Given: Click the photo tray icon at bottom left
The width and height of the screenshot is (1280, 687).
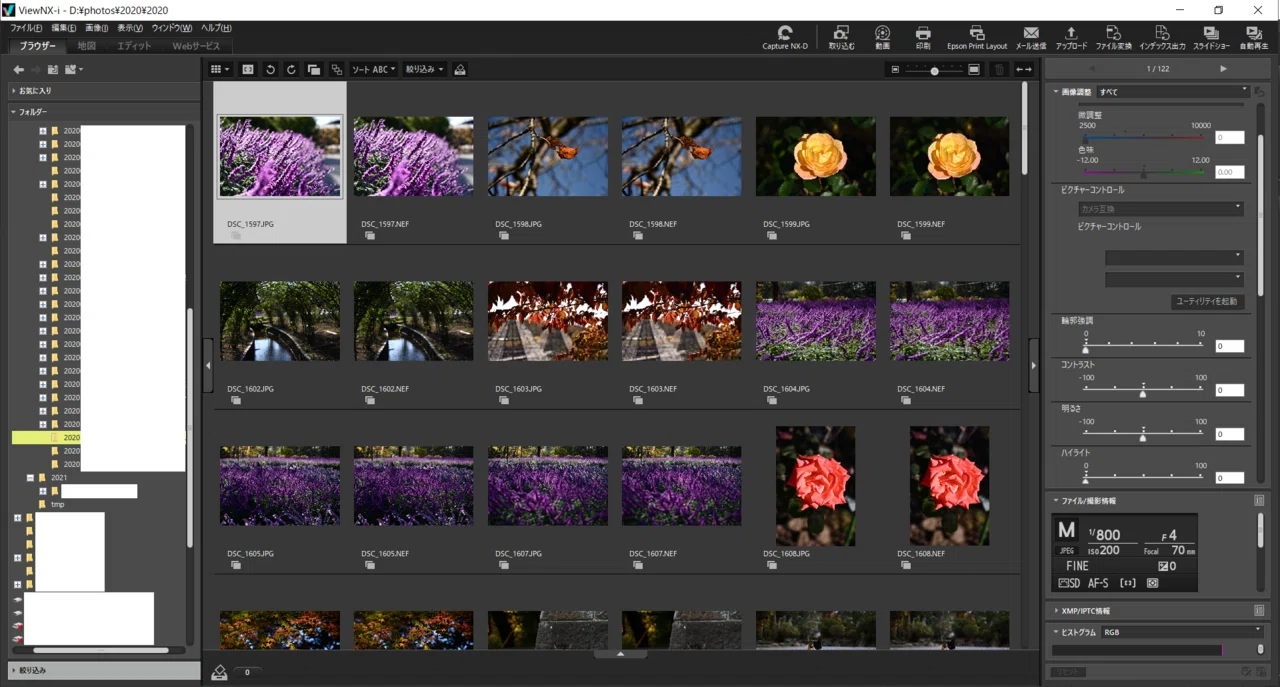Looking at the screenshot, I should coord(220,672).
